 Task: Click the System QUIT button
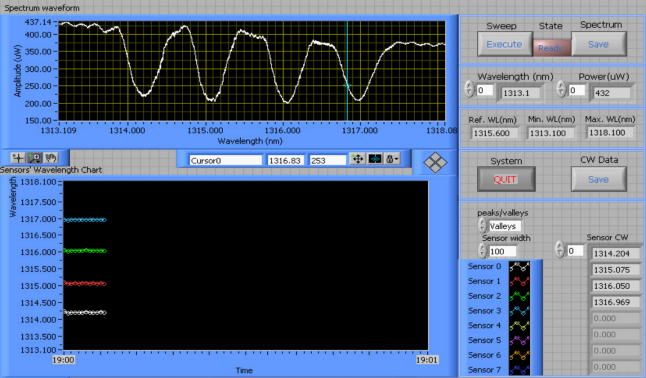506,179
